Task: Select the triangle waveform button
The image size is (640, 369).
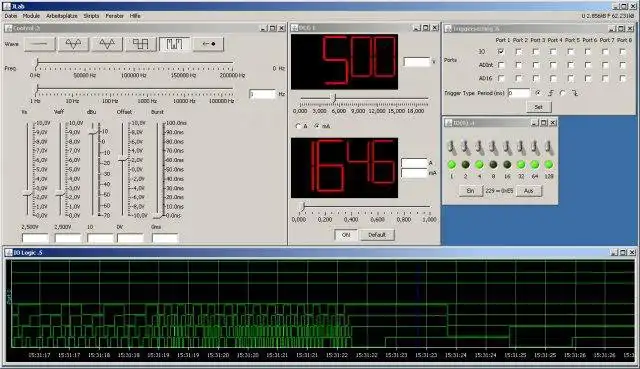Action: (107, 44)
